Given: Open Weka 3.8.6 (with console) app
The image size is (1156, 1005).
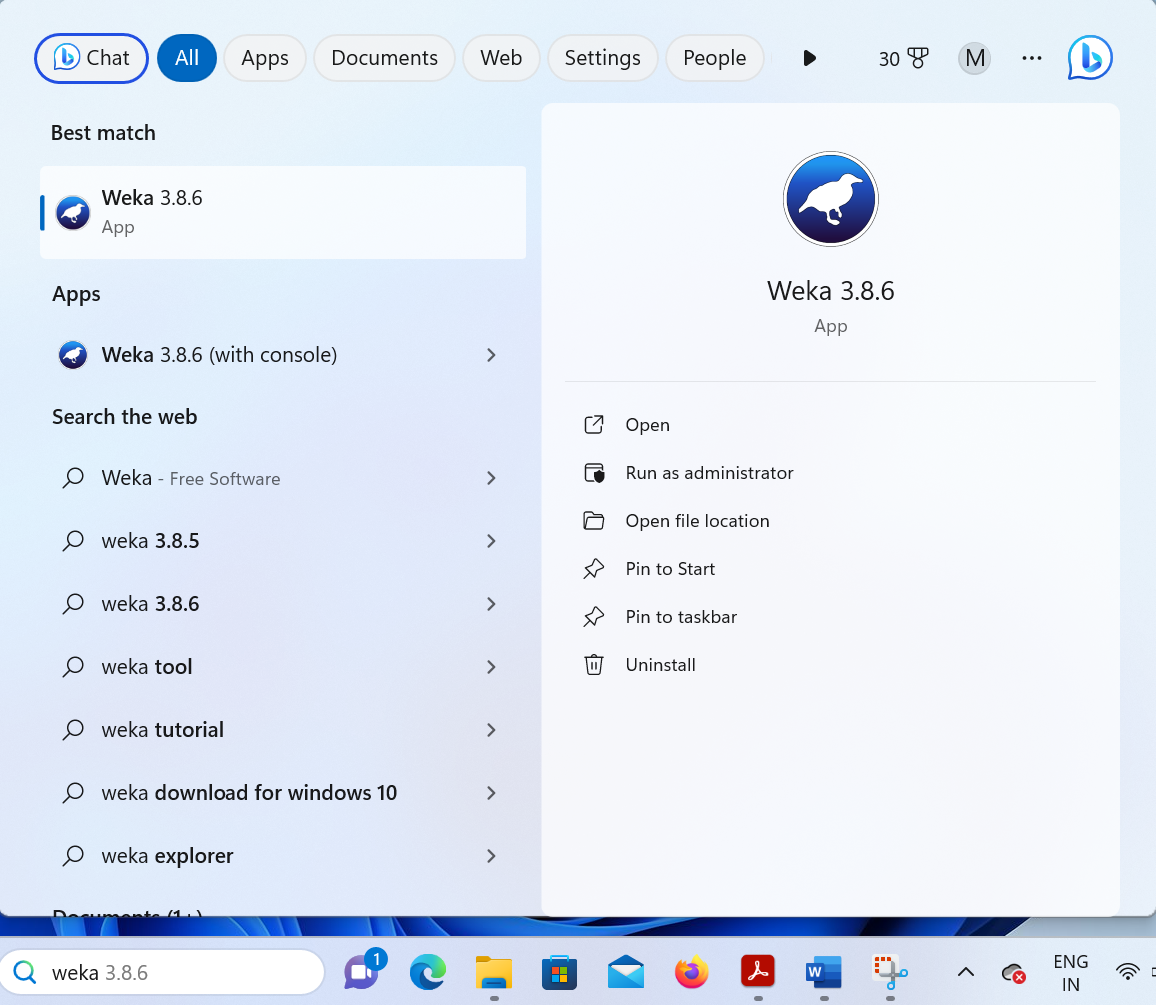Looking at the screenshot, I should click(x=219, y=355).
